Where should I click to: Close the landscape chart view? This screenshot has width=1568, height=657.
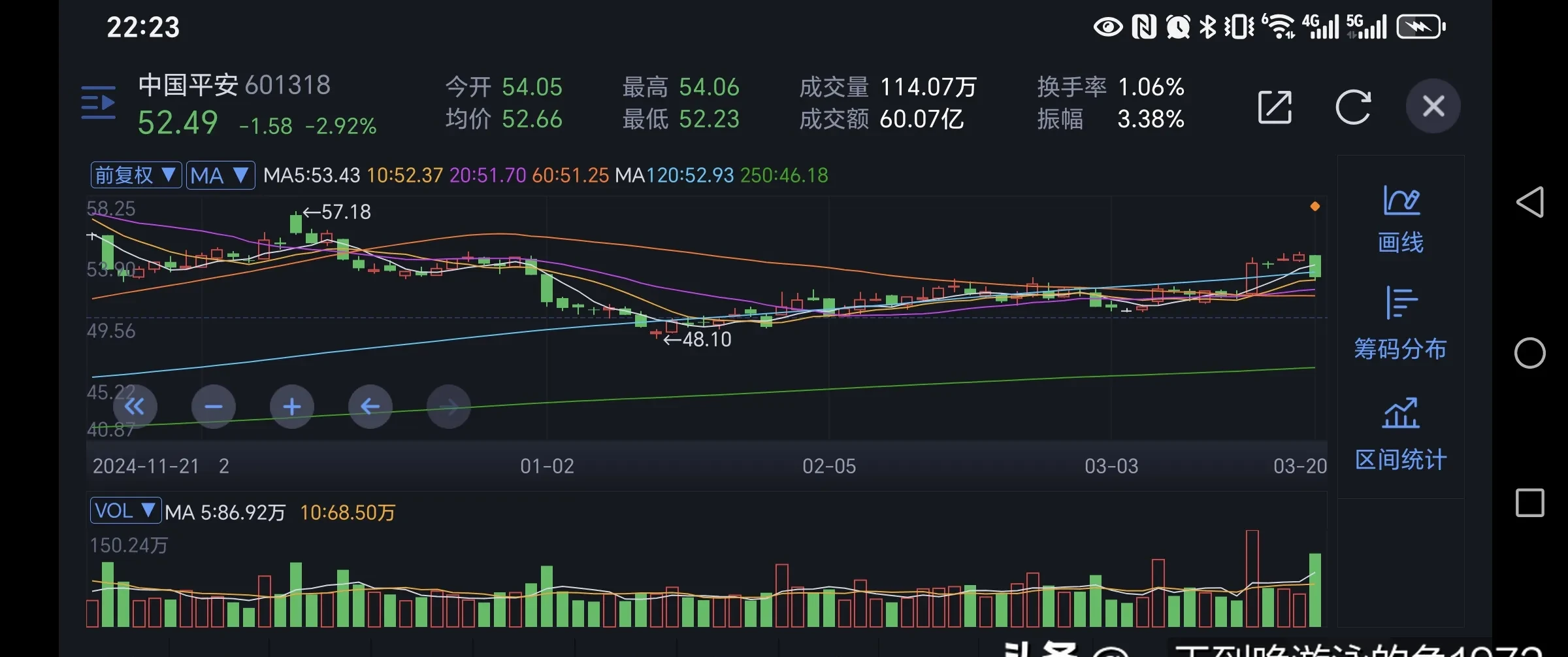coord(1433,106)
